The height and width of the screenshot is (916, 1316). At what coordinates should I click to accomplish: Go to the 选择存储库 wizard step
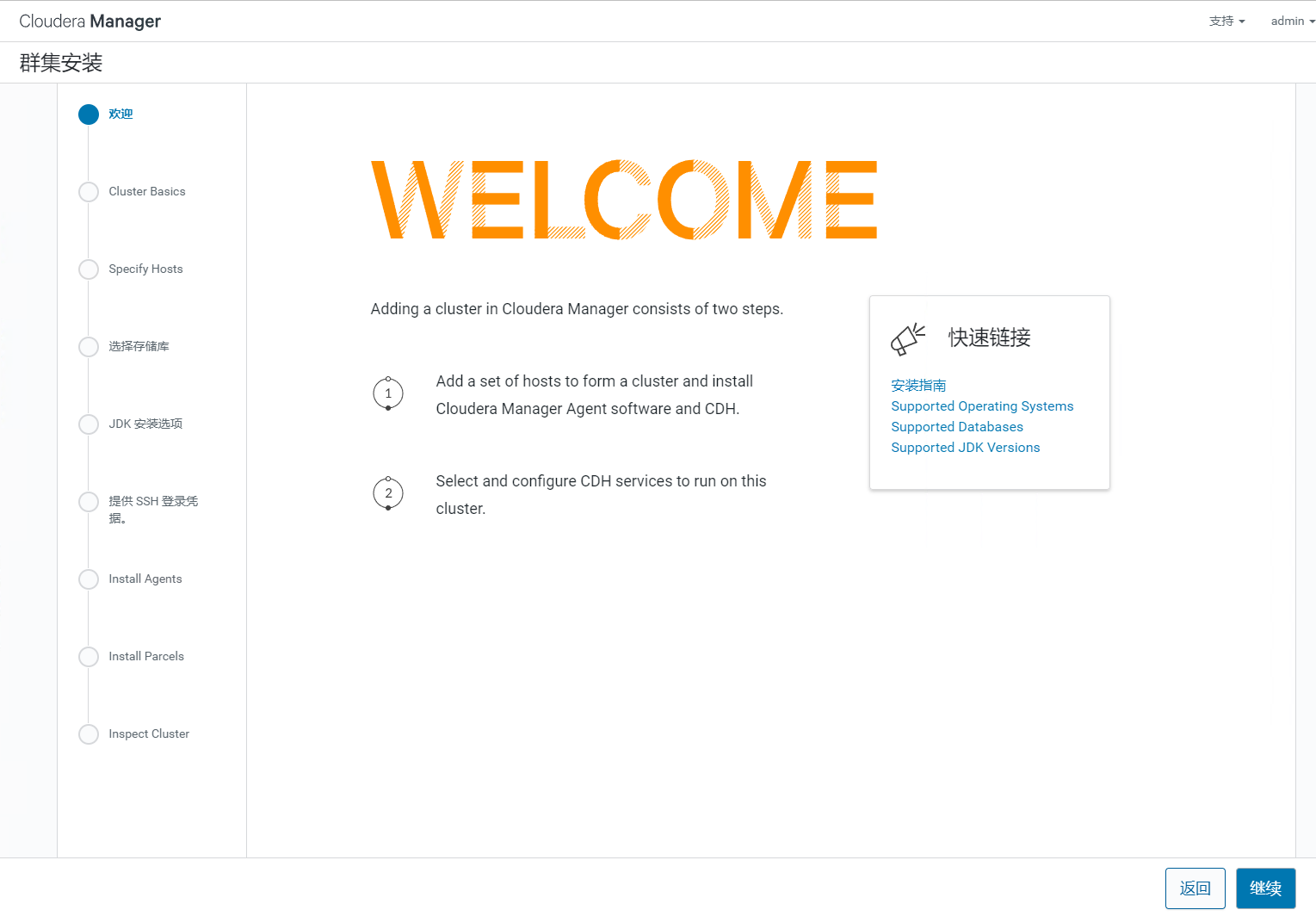[139, 346]
